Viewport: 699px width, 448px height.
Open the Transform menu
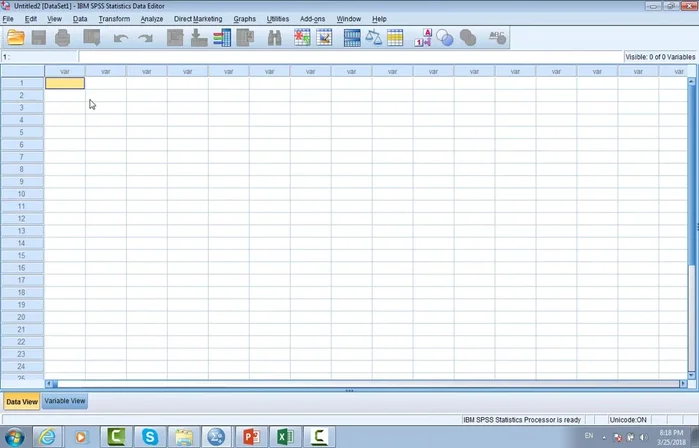(114, 19)
